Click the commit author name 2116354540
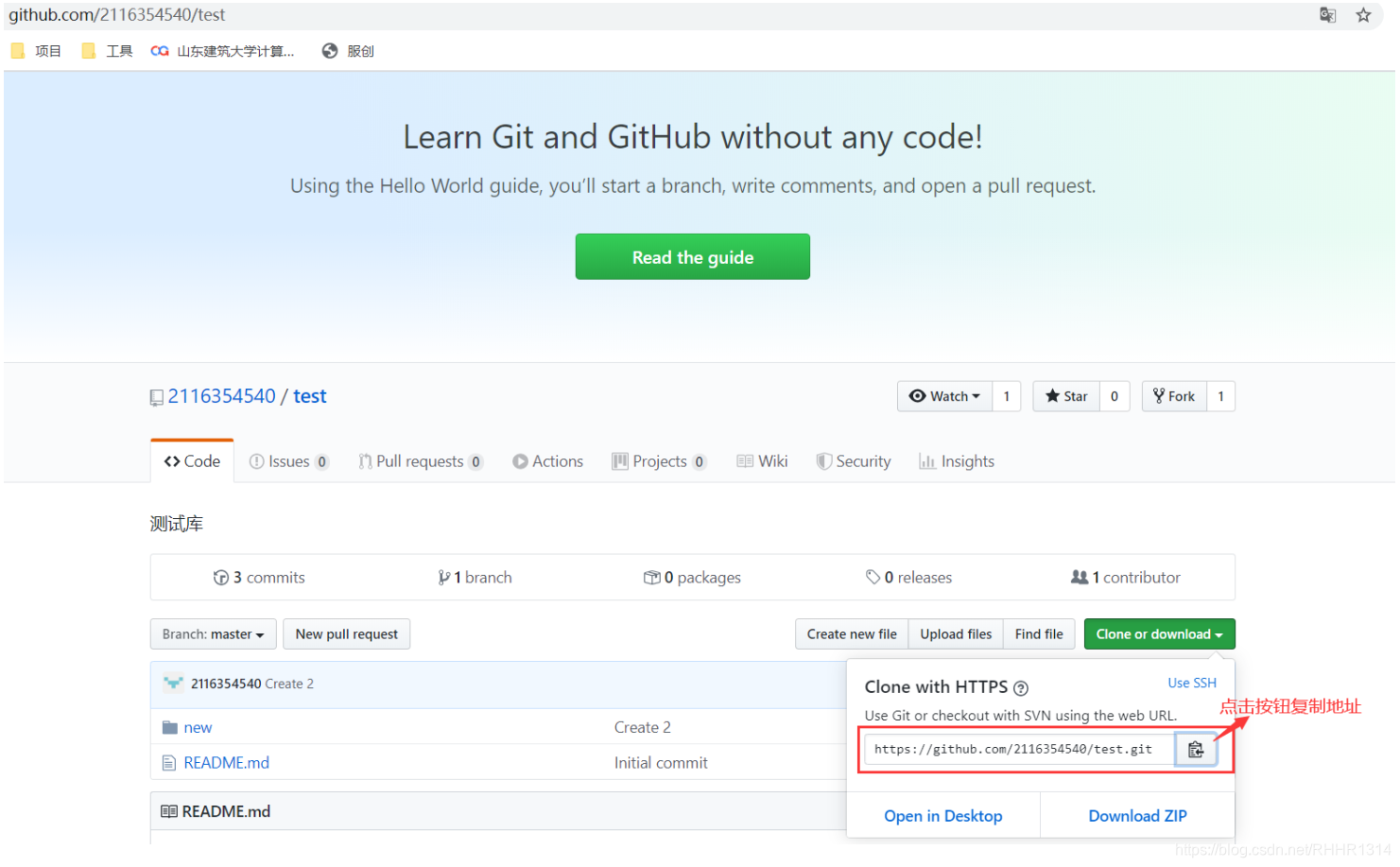This screenshot has width=1400, height=867. 226,684
